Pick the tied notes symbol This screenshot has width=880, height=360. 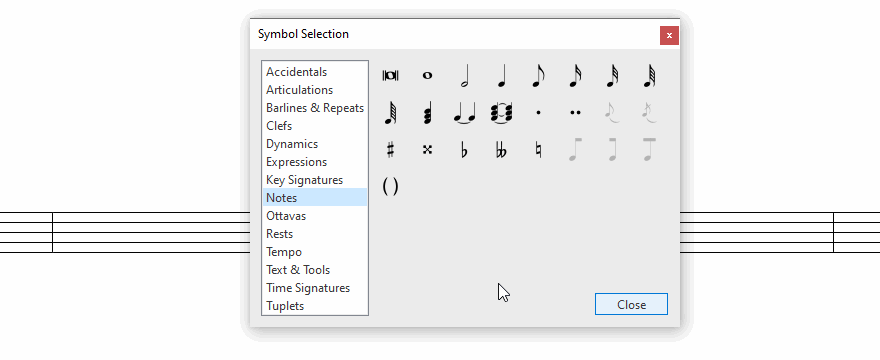pos(464,112)
